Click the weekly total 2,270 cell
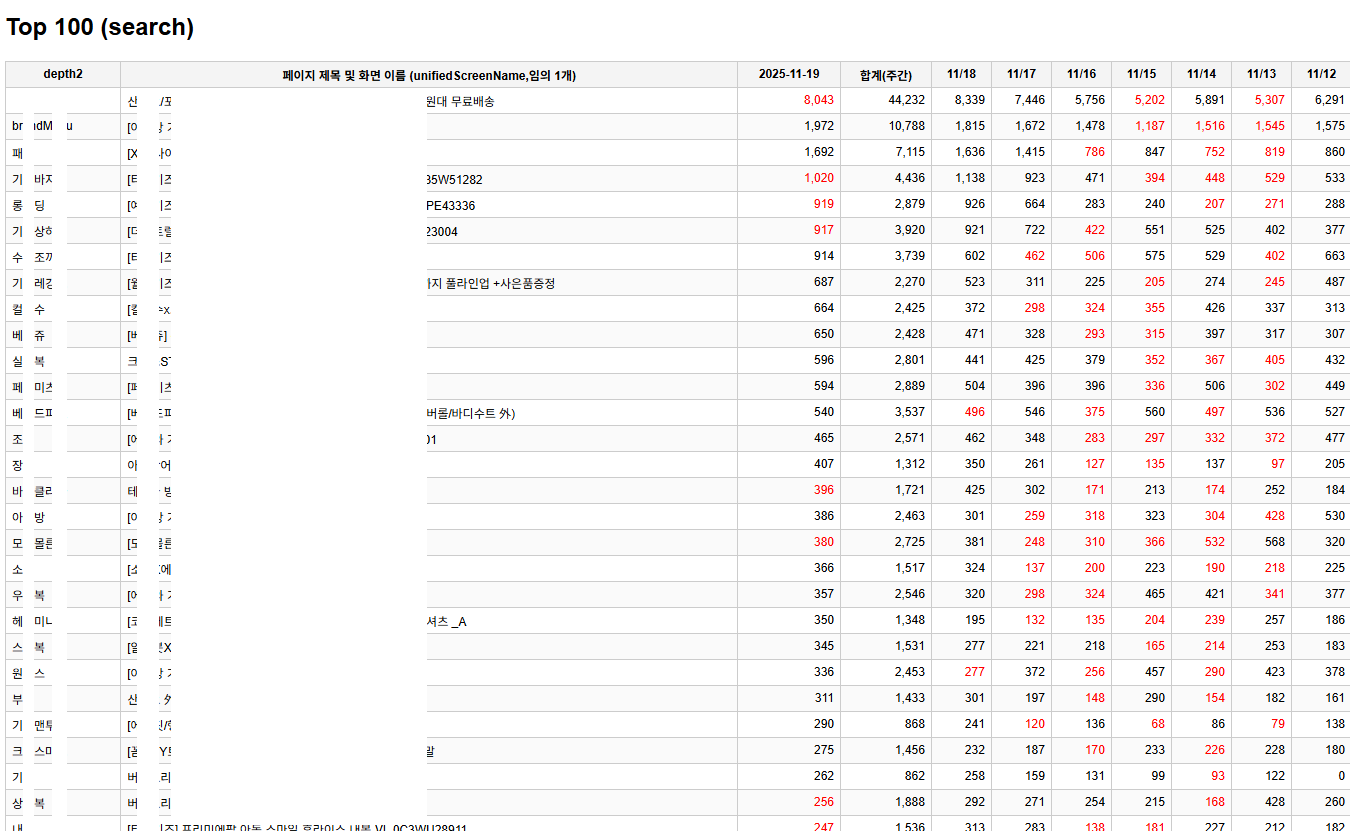The image size is (1350, 831). click(886, 283)
